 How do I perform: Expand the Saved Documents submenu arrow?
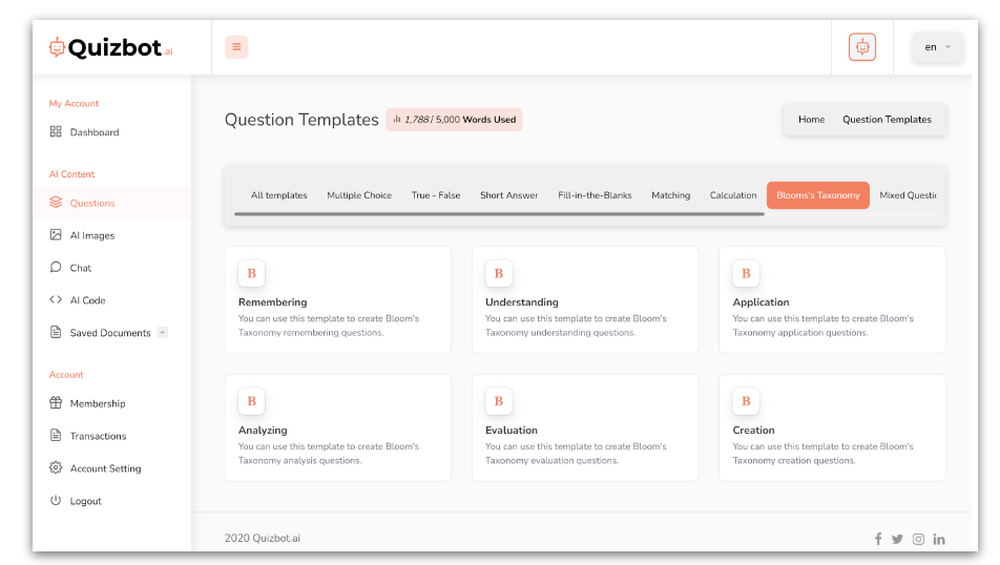click(163, 332)
